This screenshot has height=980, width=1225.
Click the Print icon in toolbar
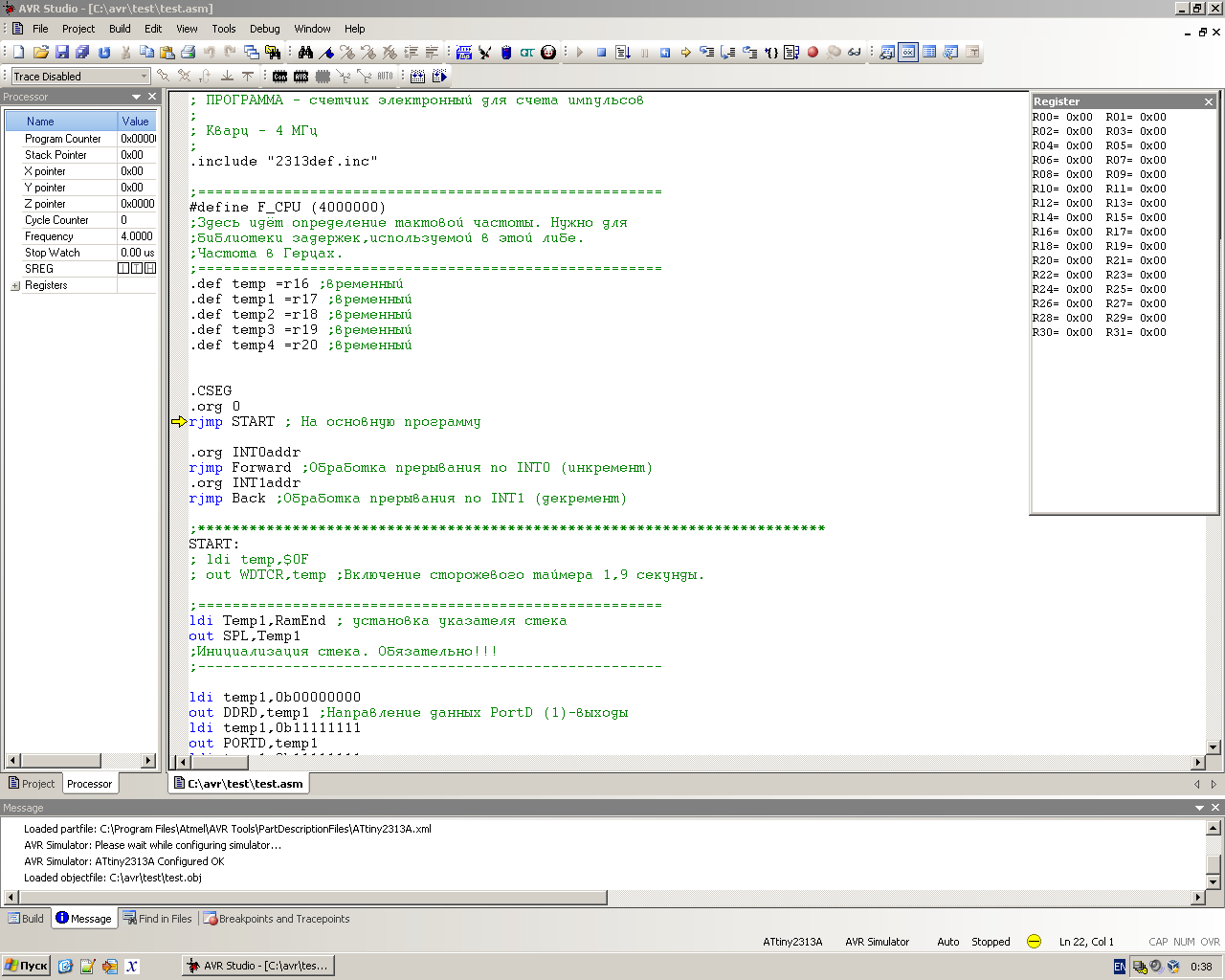tap(189, 53)
